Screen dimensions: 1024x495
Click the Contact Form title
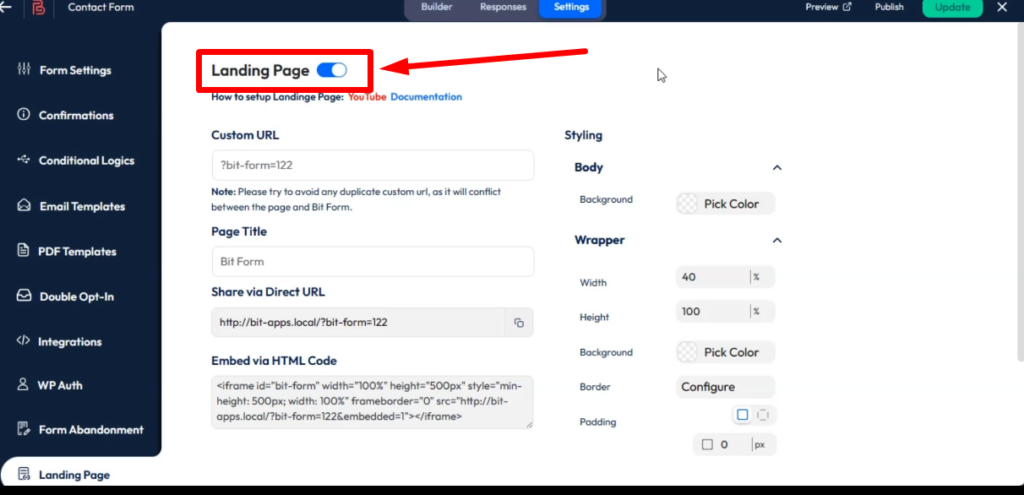101,8
